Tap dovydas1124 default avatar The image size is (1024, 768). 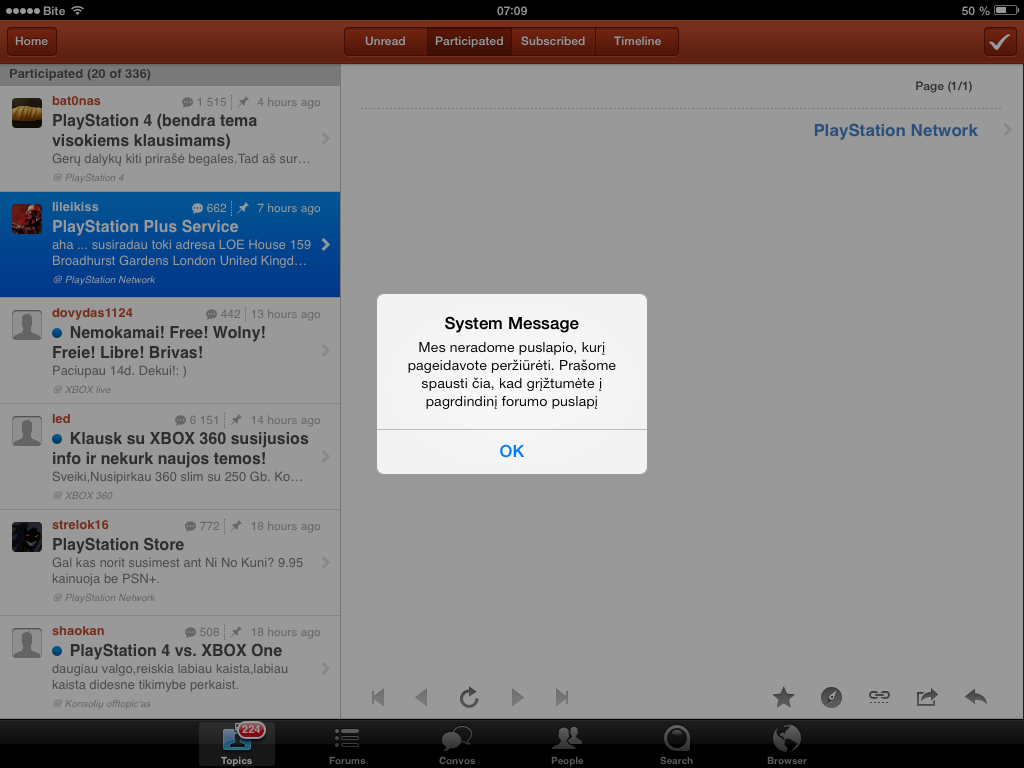[x=27, y=325]
